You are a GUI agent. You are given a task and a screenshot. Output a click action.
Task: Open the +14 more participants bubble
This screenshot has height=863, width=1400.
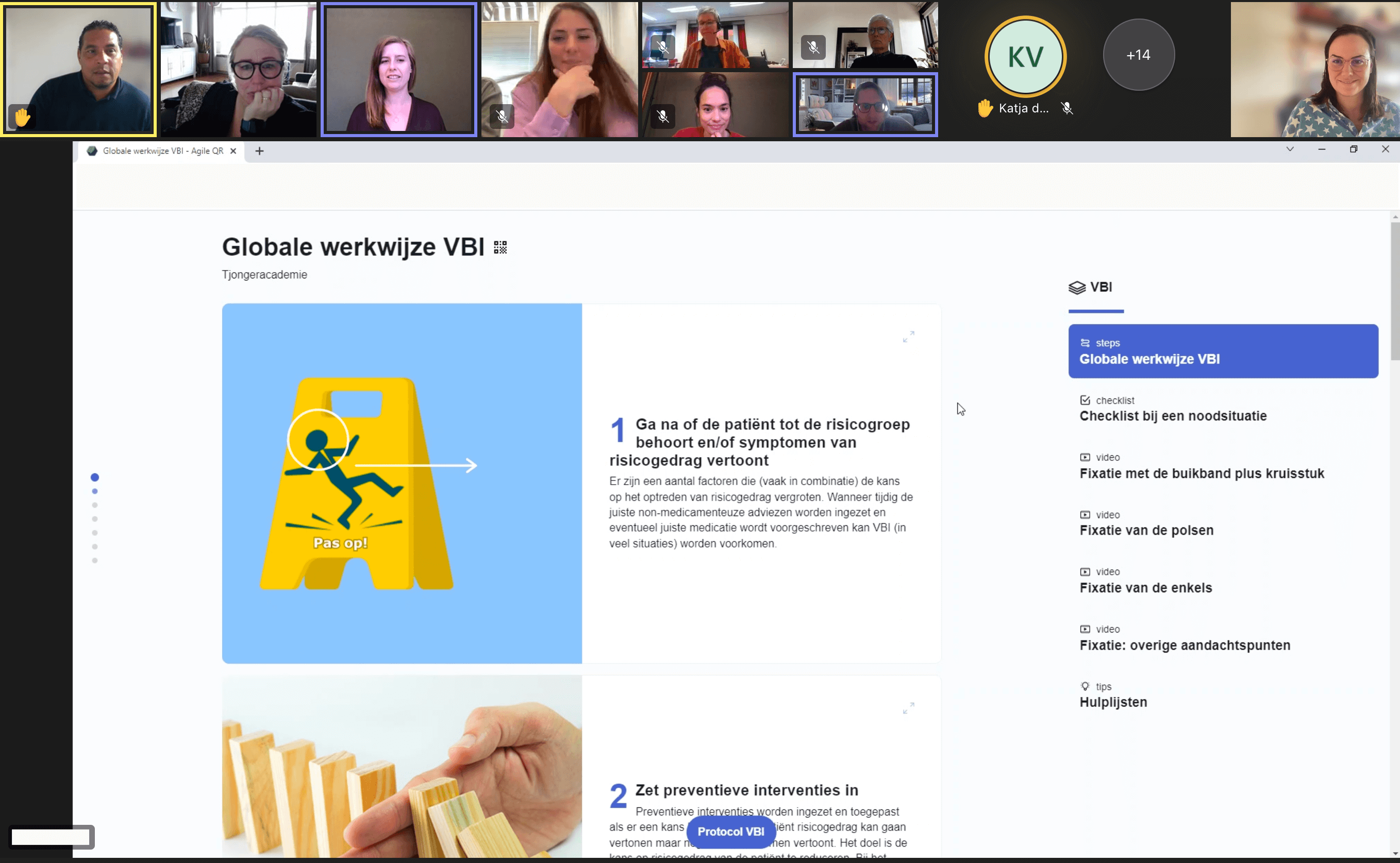[1138, 55]
